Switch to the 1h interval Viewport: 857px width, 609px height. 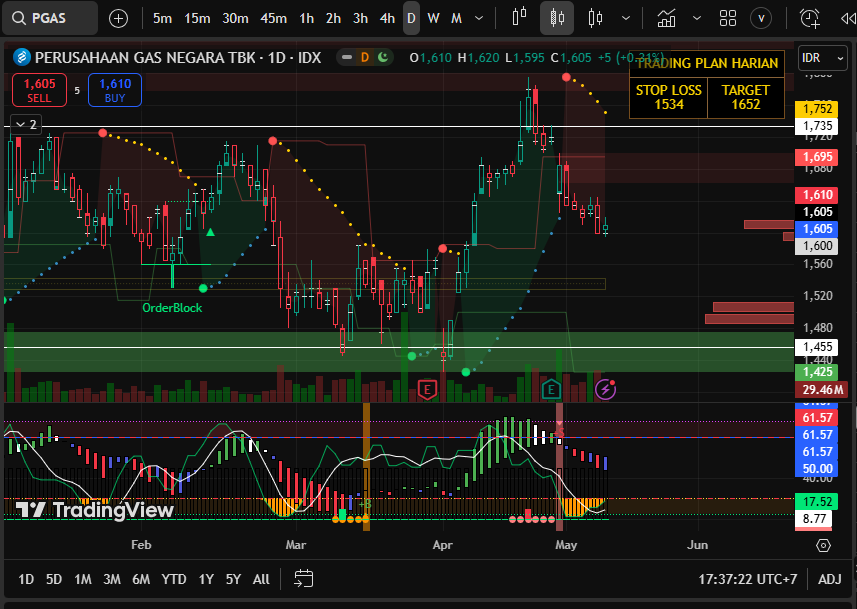coord(307,19)
